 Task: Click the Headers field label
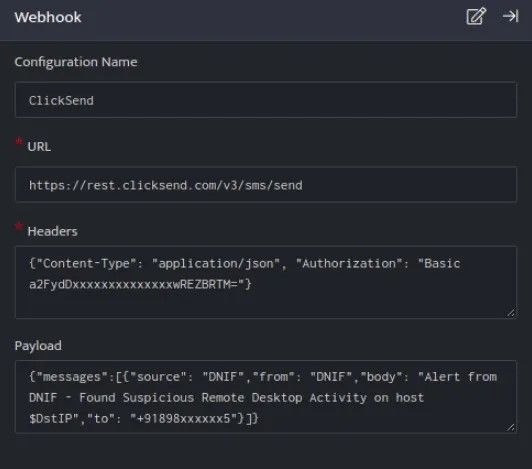[x=52, y=231]
